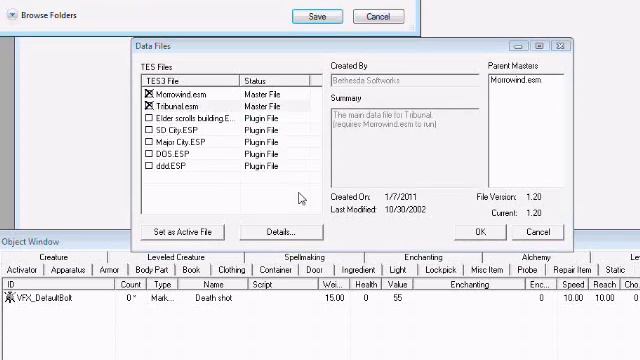Click the Save button in file dialog
The width and height of the screenshot is (640, 360).
click(x=317, y=17)
